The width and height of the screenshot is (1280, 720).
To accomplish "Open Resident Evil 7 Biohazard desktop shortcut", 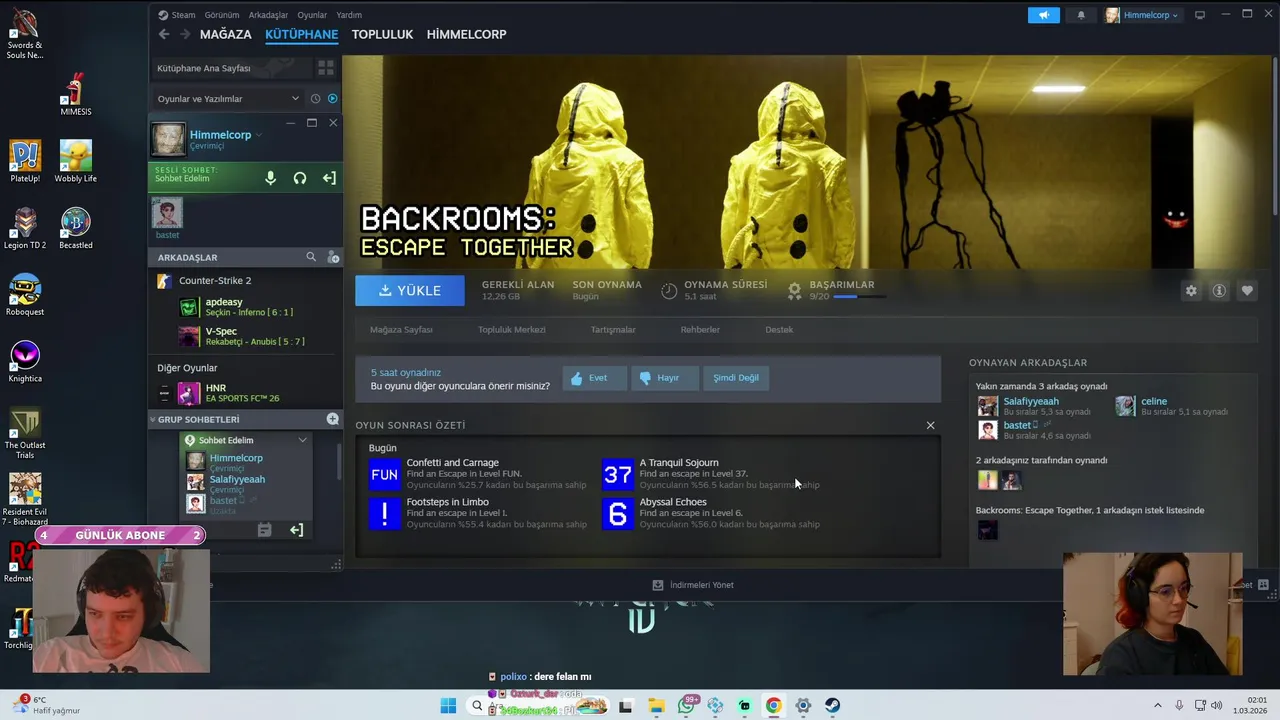I will 25,500.
